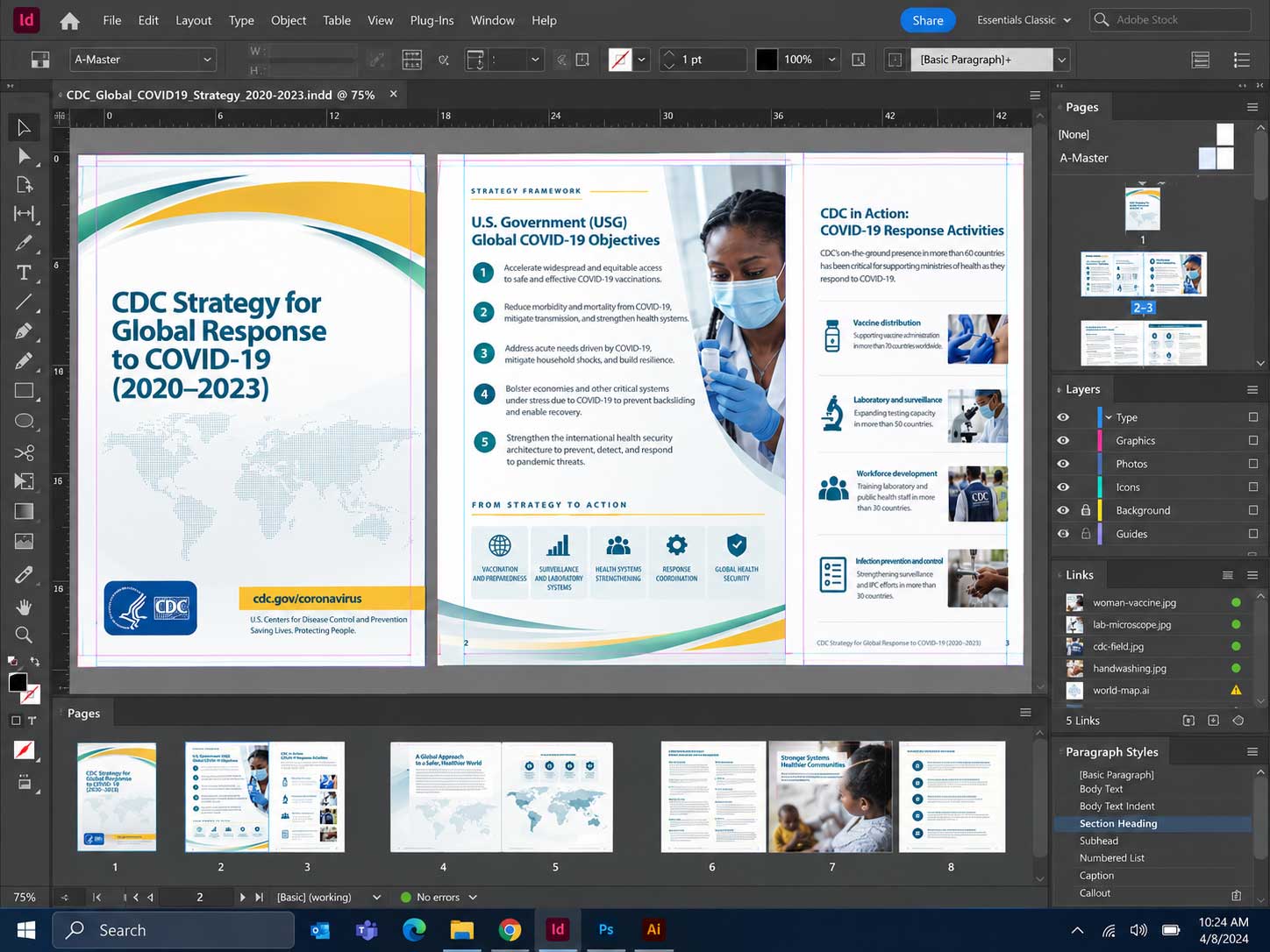The width and height of the screenshot is (1270, 952).
Task: Open the [Basic Paragraph]+ style dropdown
Action: tap(1062, 60)
